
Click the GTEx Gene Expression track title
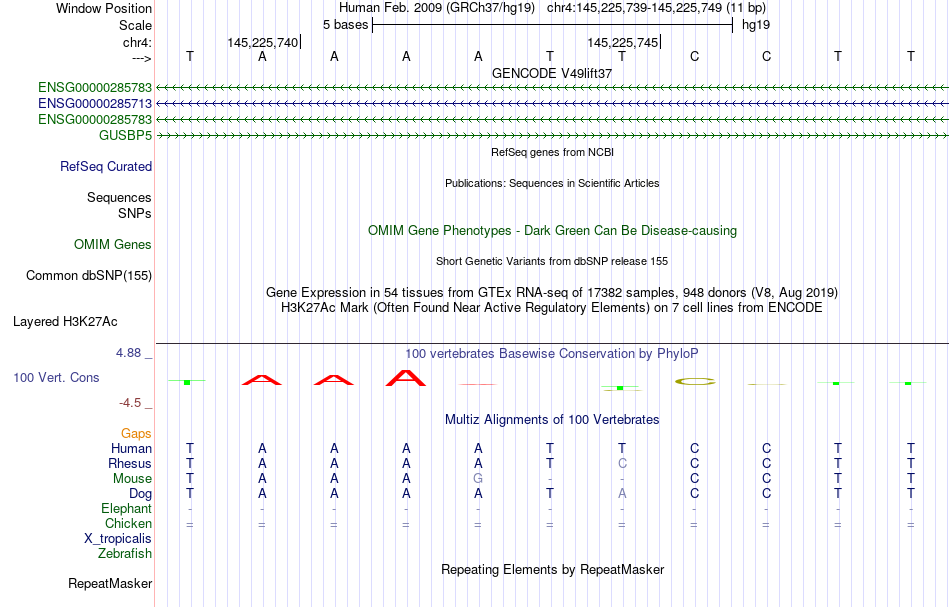pyautogui.click(x=552, y=293)
